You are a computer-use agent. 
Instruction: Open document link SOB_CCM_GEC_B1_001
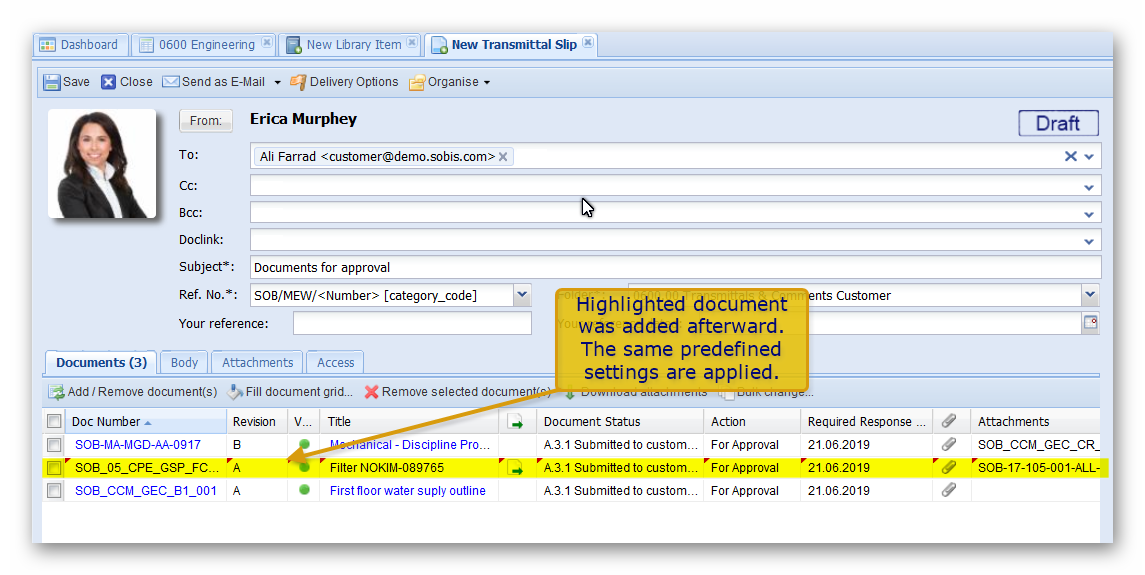[145, 491]
